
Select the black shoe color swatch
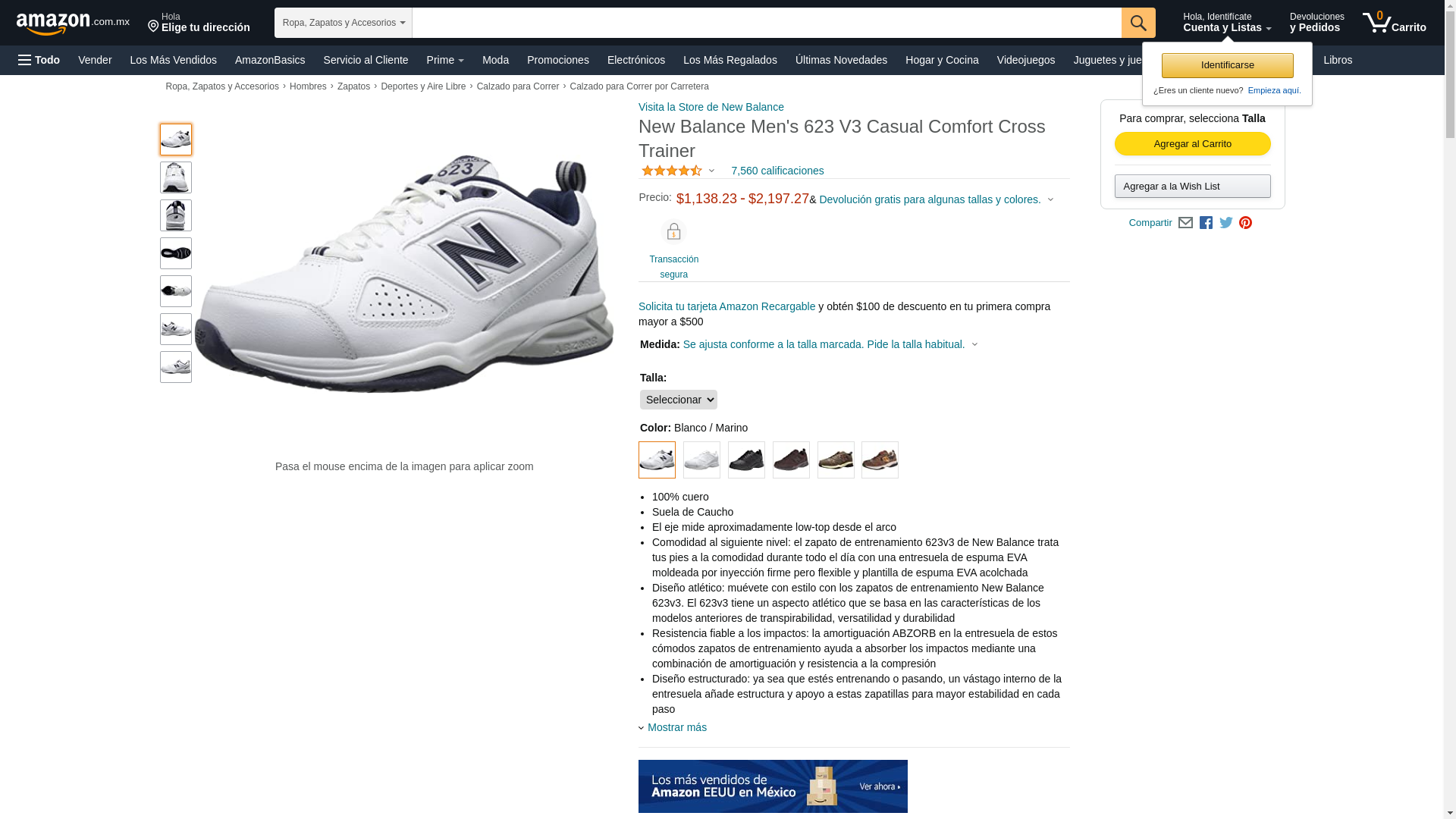click(746, 460)
